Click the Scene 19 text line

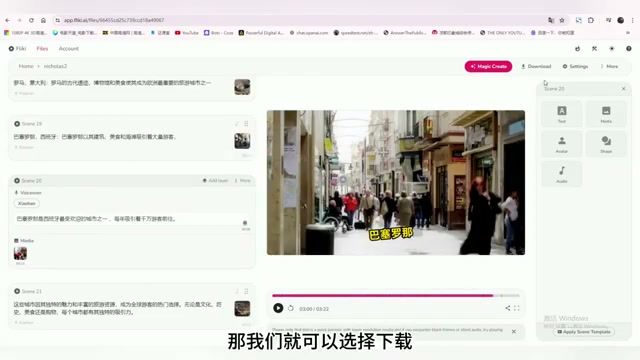point(95,137)
